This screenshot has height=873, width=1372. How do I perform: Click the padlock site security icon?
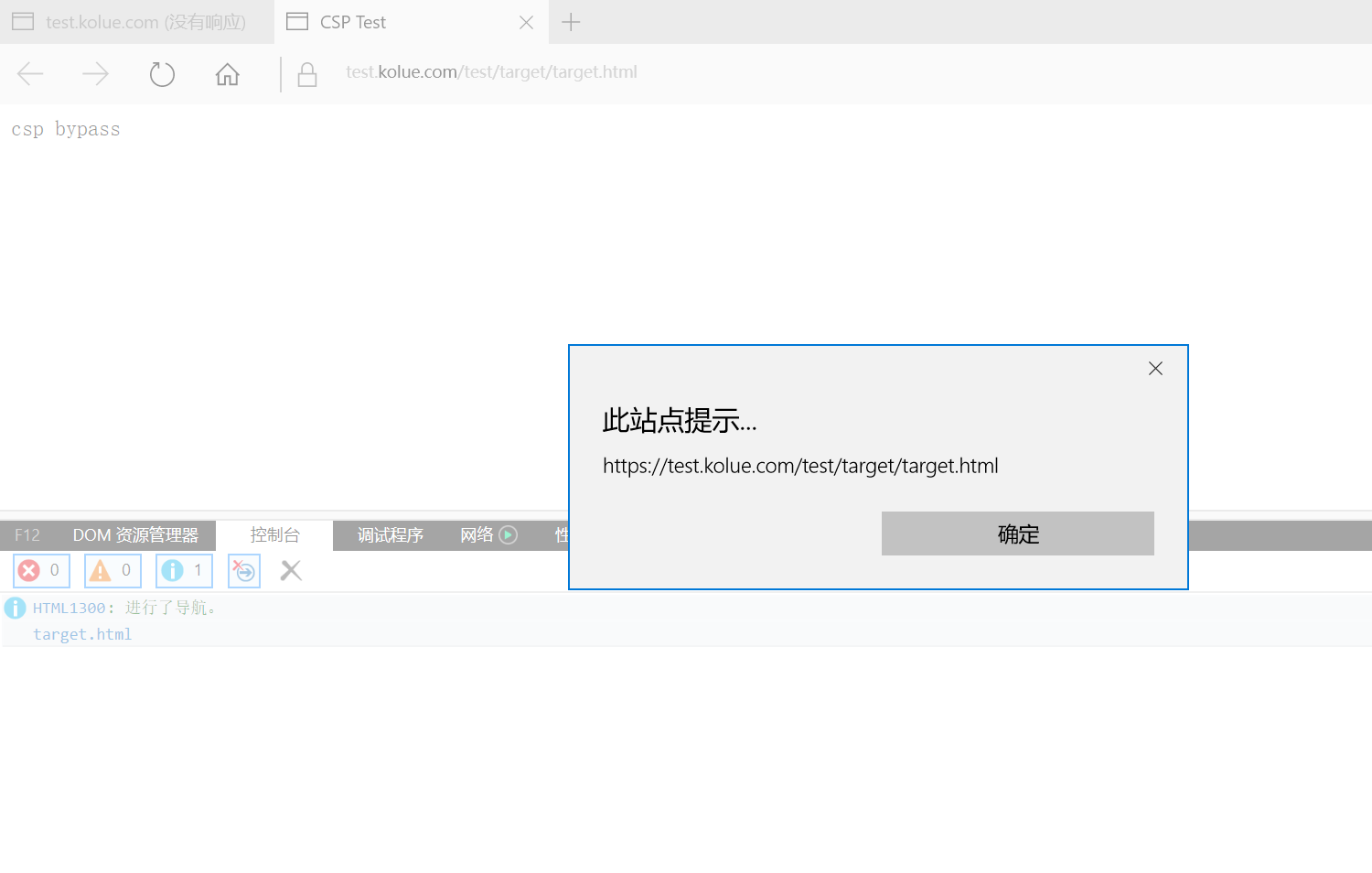click(x=307, y=74)
